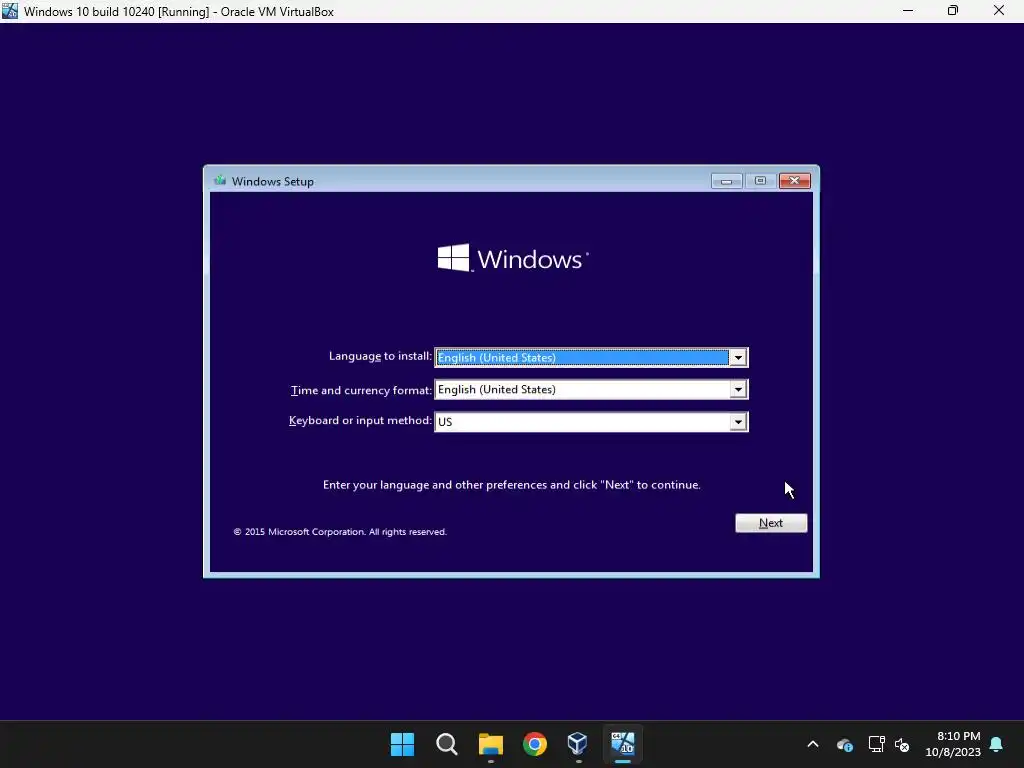The height and width of the screenshot is (768, 1024).
Task: Close the Windows Setup dialog
Action: 794,181
